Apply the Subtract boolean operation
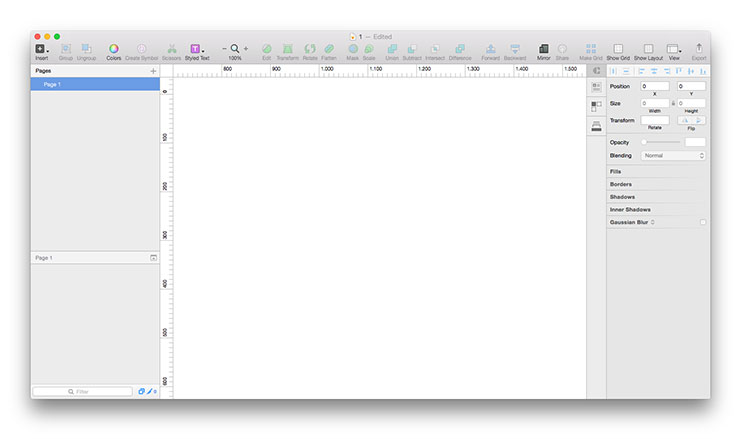744x439 pixels. 412,49
